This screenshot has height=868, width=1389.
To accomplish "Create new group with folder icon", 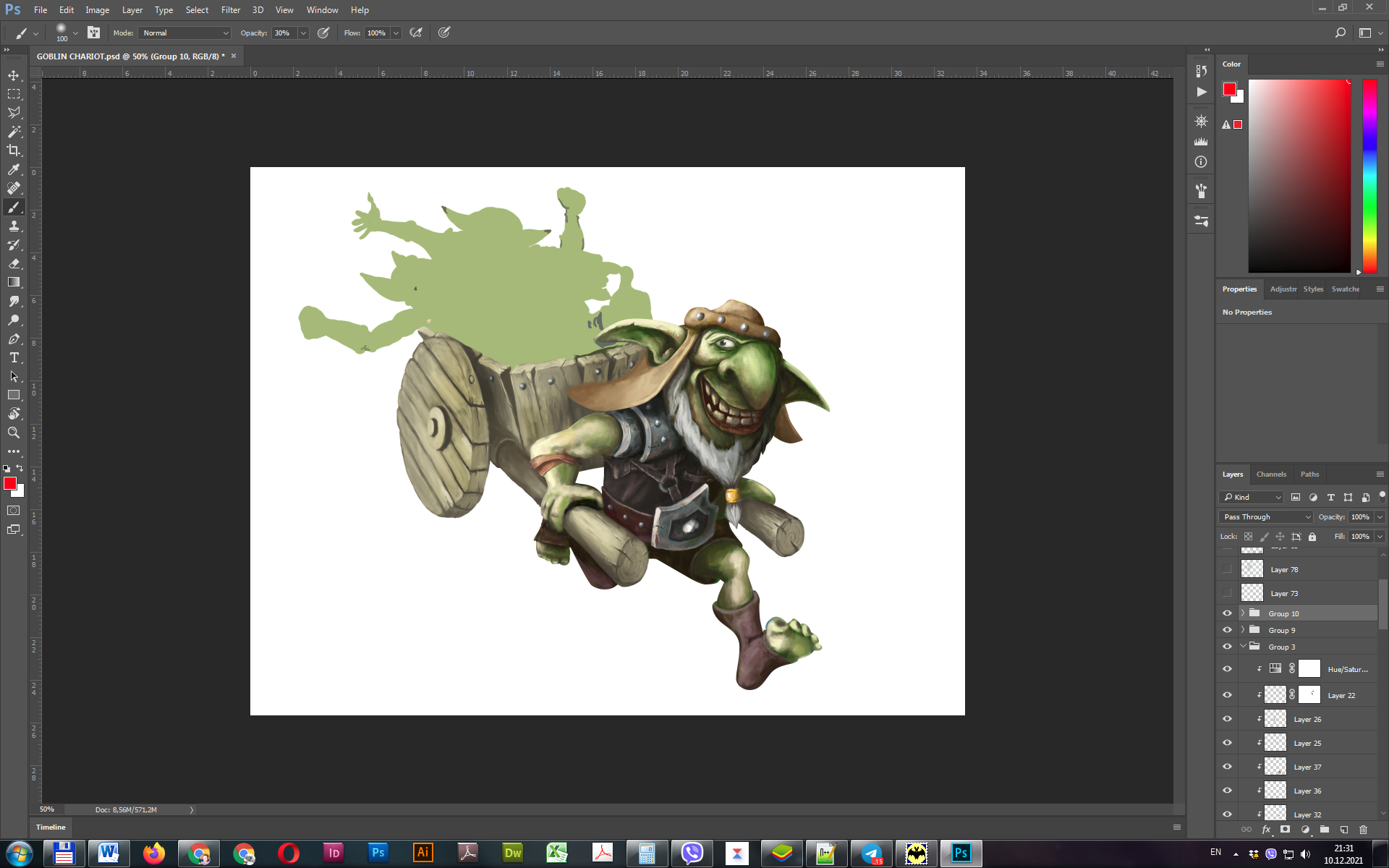I will tap(1324, 830).
